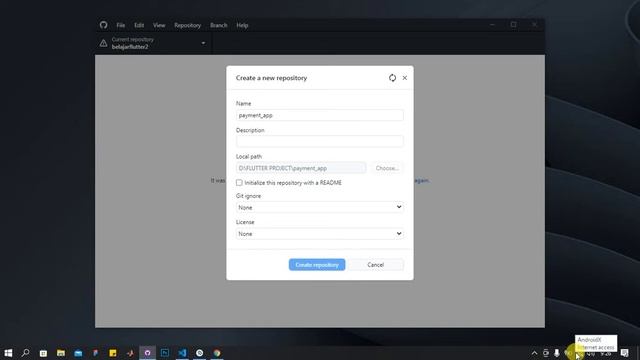Close the Create a new repository dialog
The image size is (640, 360).
404,78
